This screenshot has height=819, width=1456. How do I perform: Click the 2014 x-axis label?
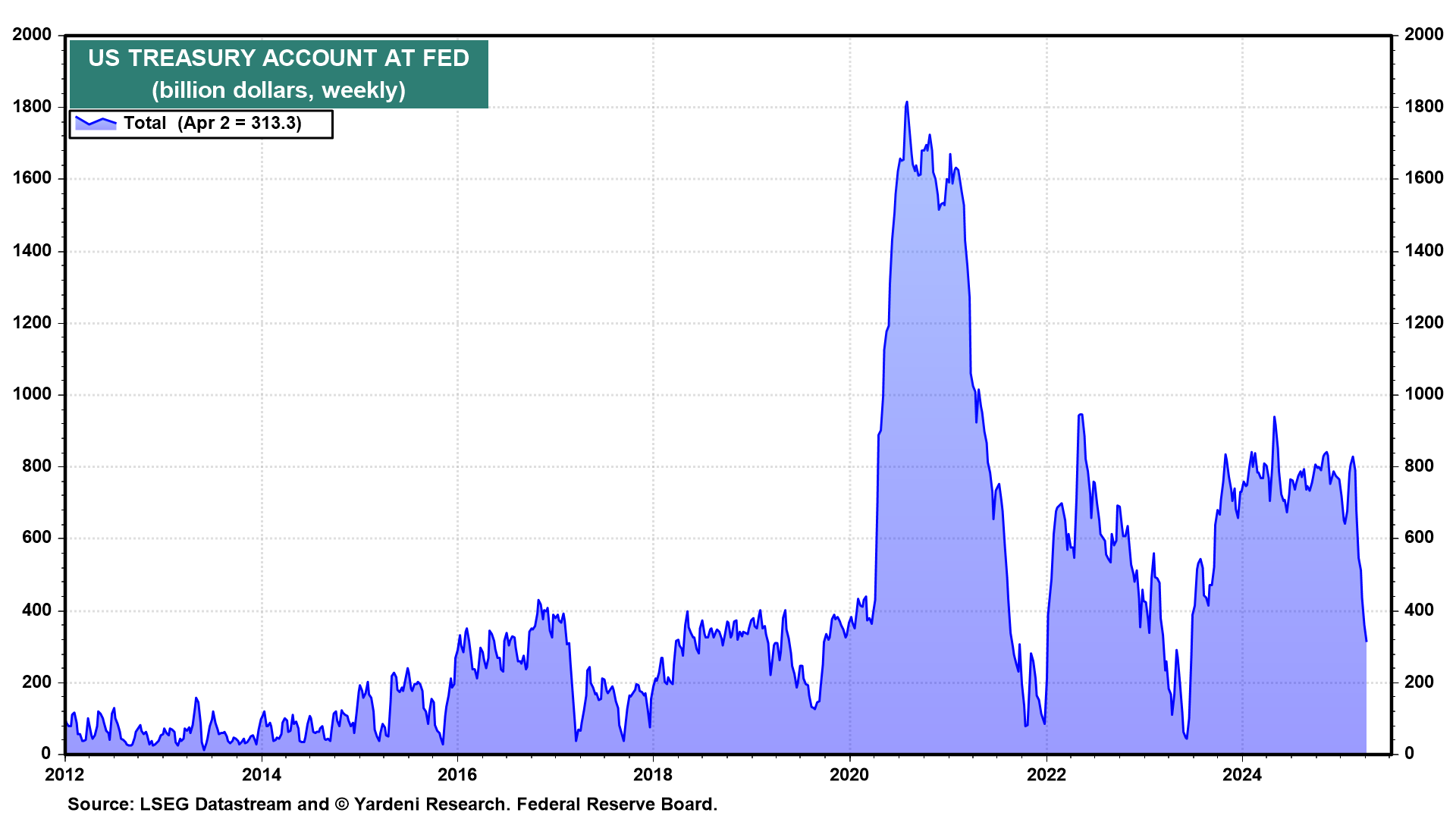pos(261,774)
